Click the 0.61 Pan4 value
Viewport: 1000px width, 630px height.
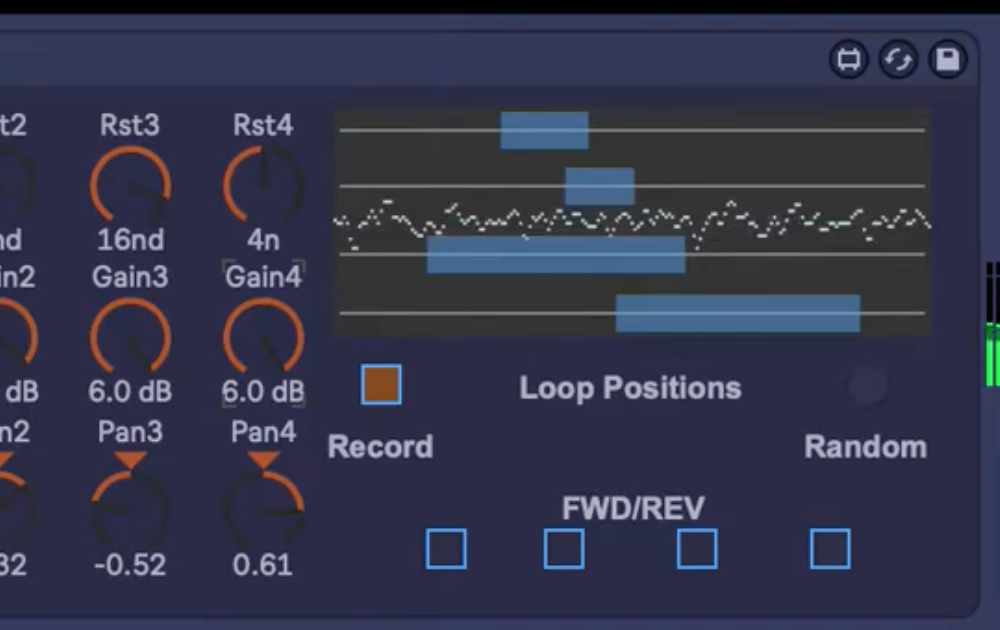[263, 565]
